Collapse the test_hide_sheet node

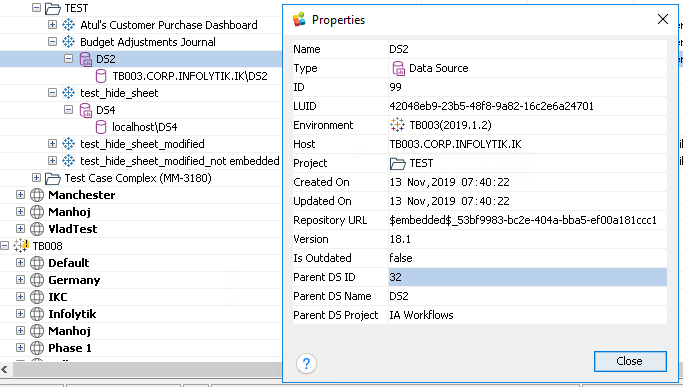point(52,92)
